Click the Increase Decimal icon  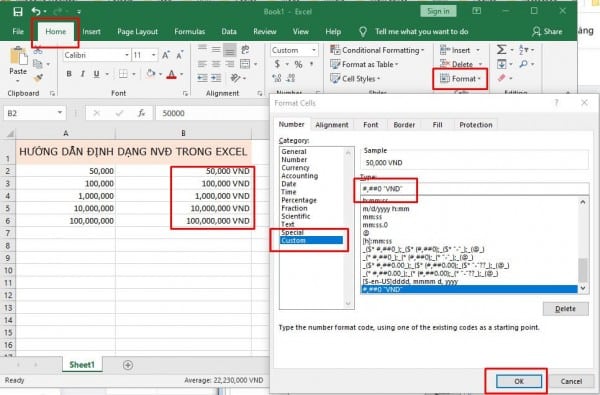tap(277, 78)
